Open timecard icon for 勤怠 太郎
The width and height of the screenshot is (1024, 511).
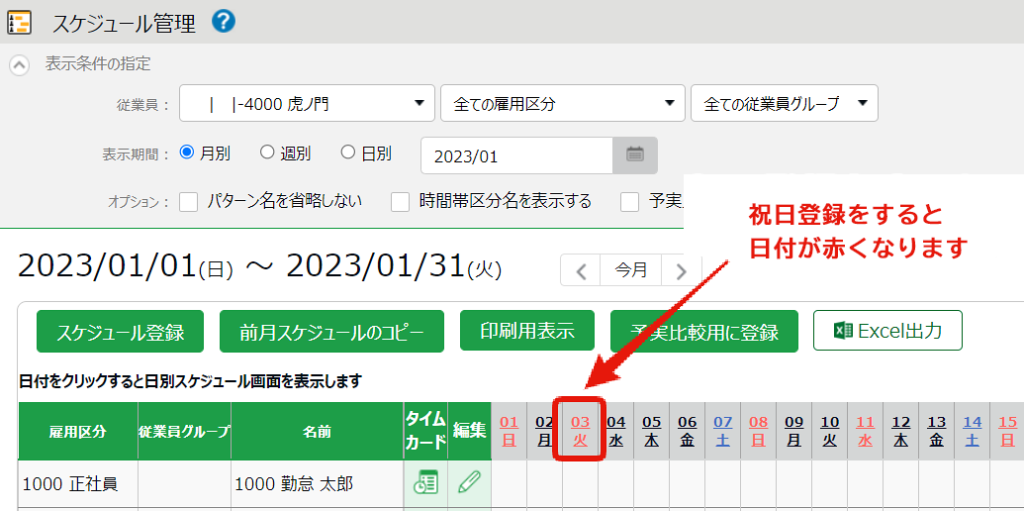tap(425, 484)
